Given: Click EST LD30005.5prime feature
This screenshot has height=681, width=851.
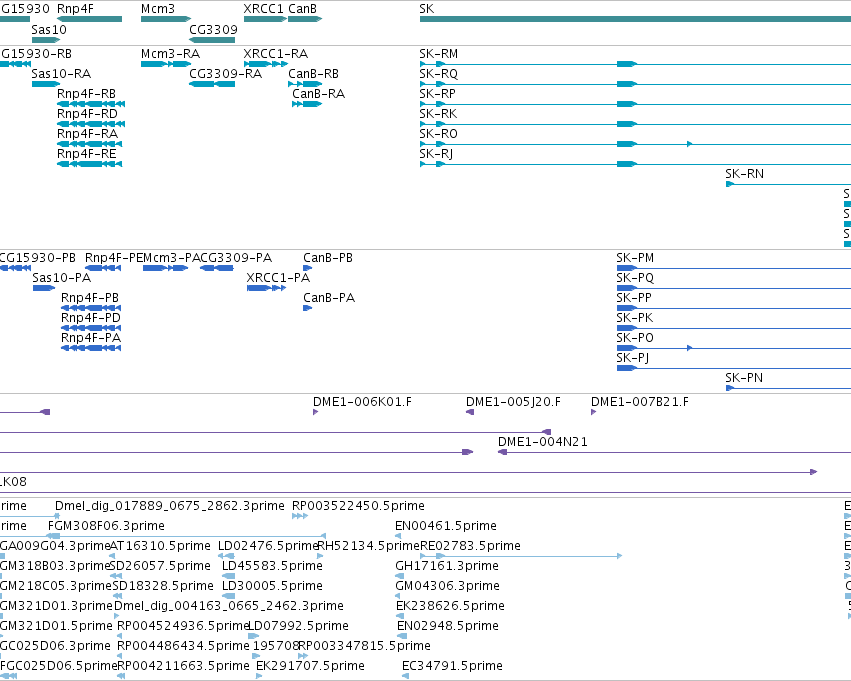Looking at the screenshot, I should (x=228, y=596).
